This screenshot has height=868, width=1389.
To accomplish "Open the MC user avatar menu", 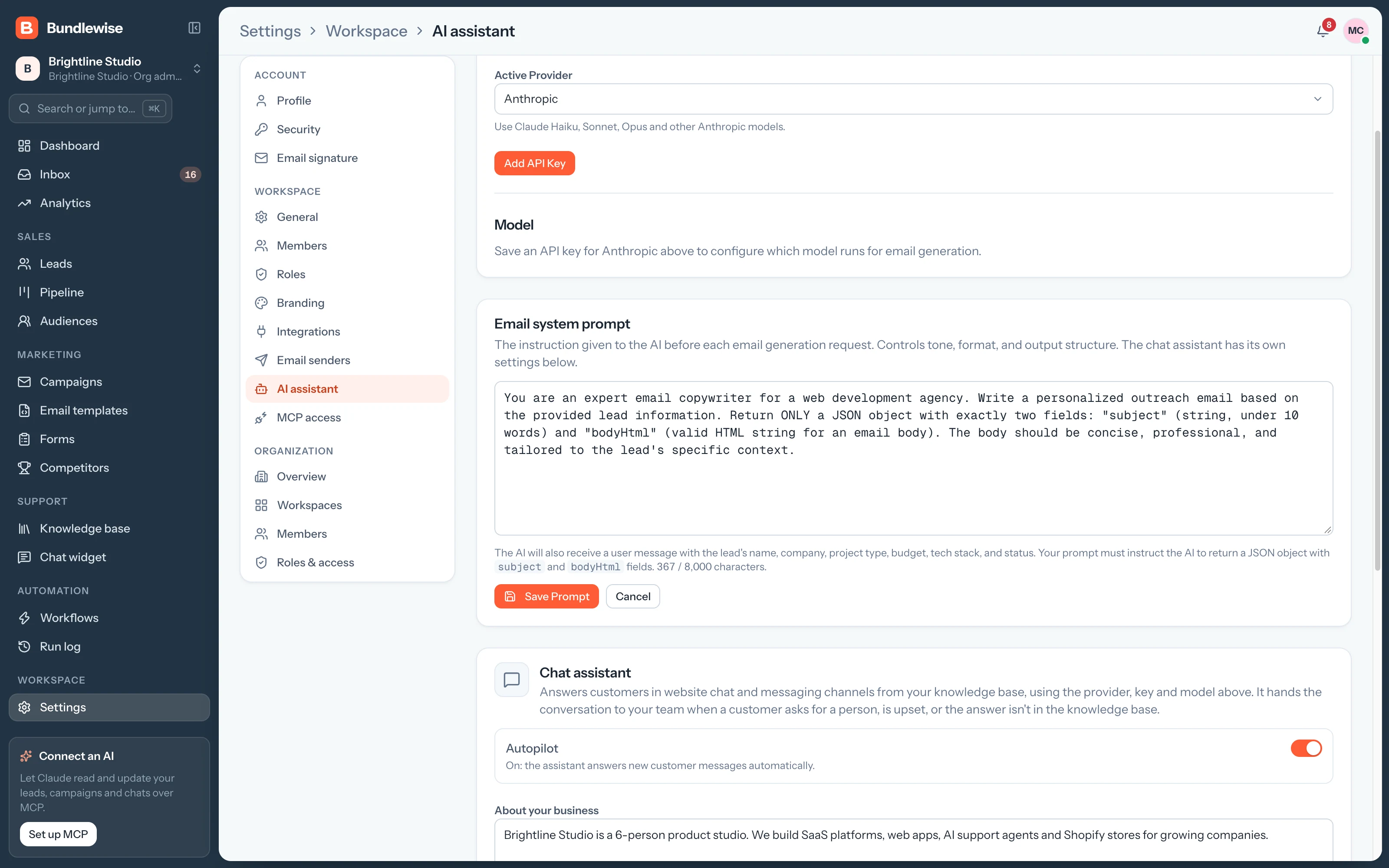I will tap(1356, 30).
